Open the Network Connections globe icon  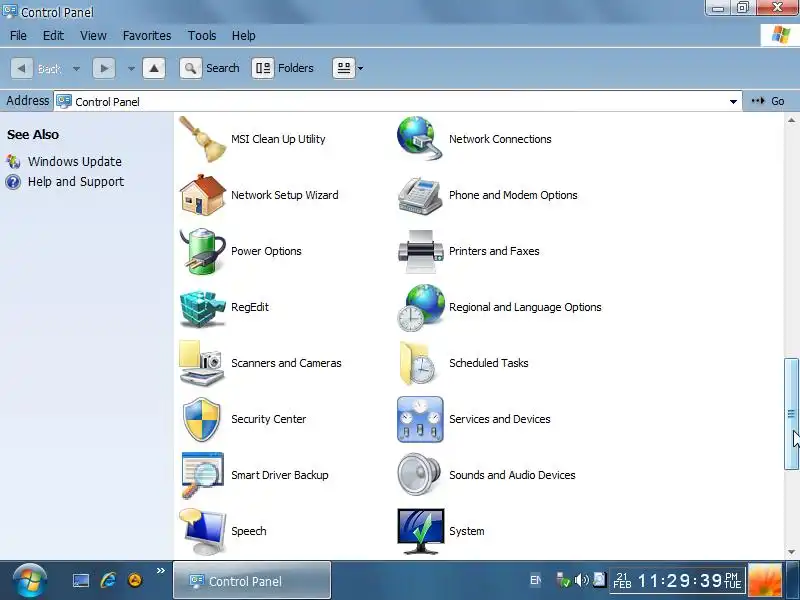419,139
